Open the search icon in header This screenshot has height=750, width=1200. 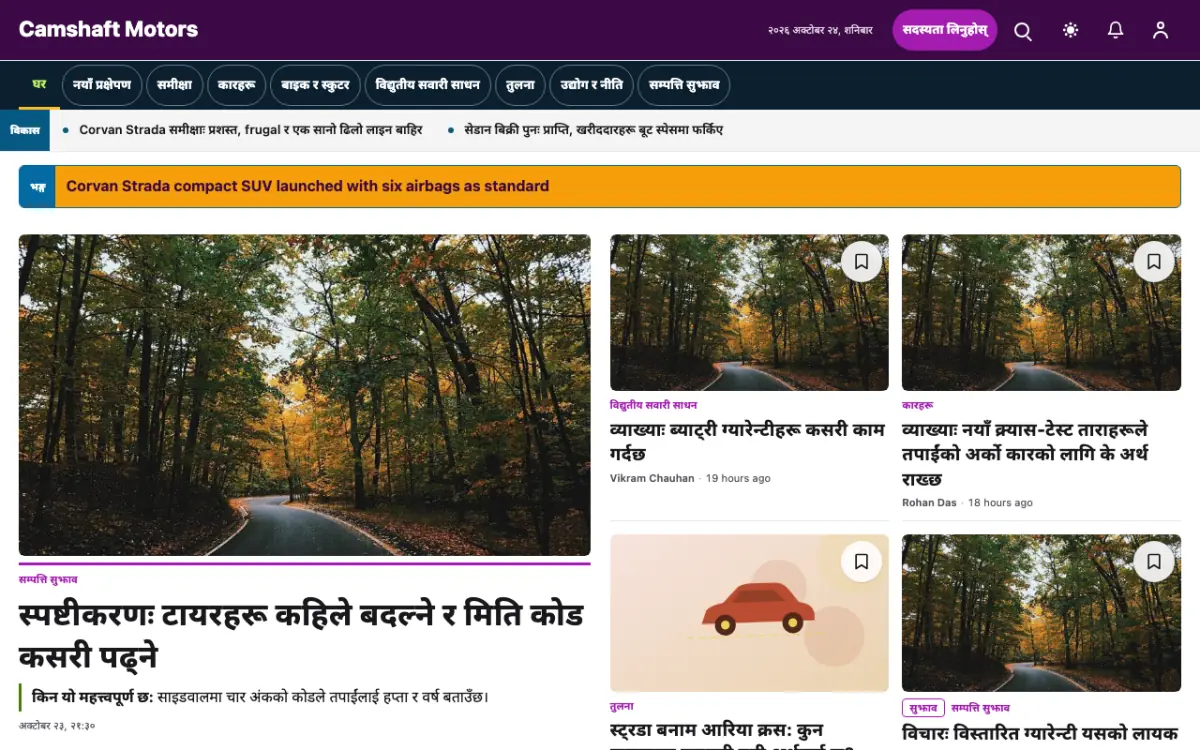[1023, 31]
